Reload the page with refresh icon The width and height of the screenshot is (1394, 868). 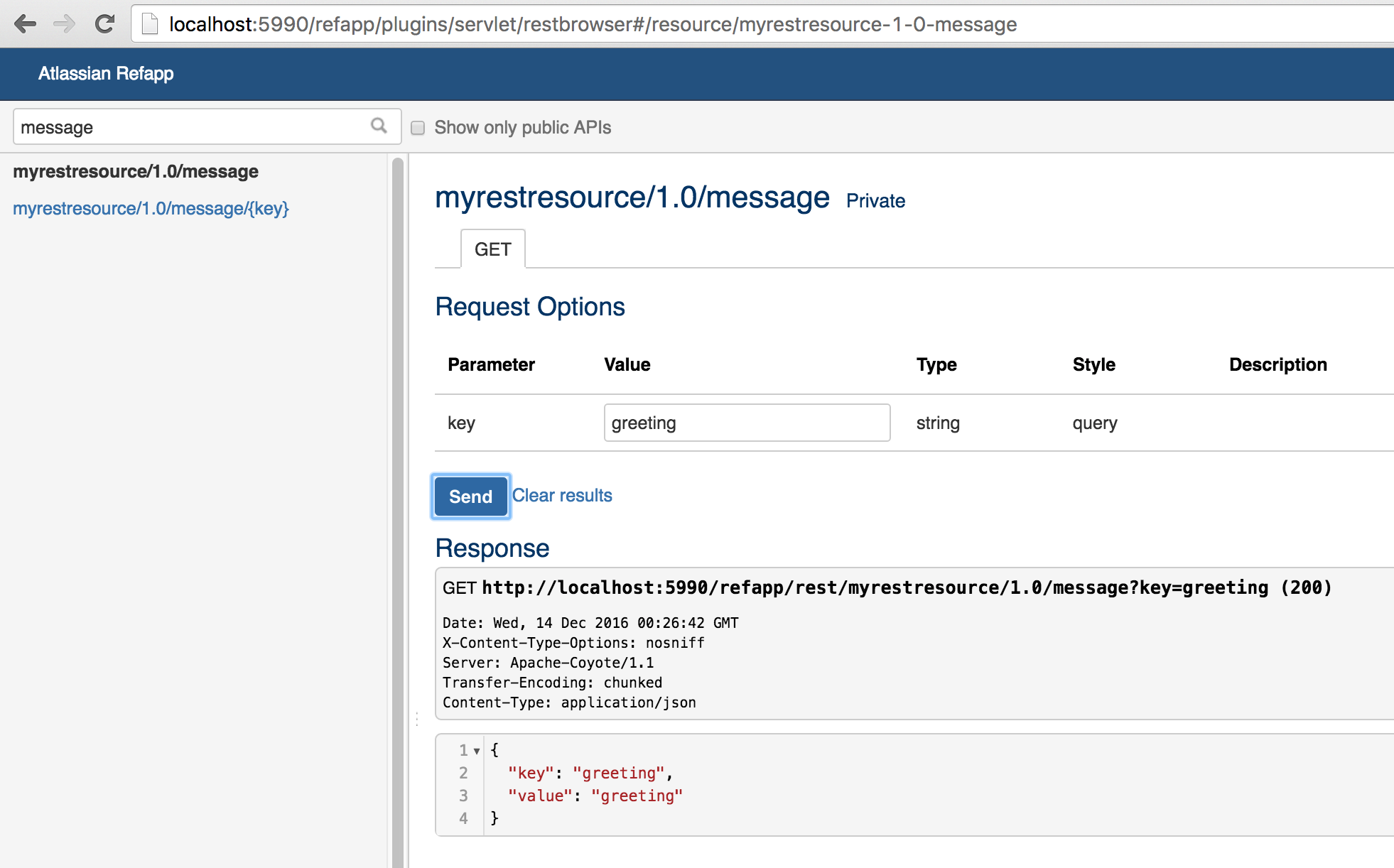(105, 24)
